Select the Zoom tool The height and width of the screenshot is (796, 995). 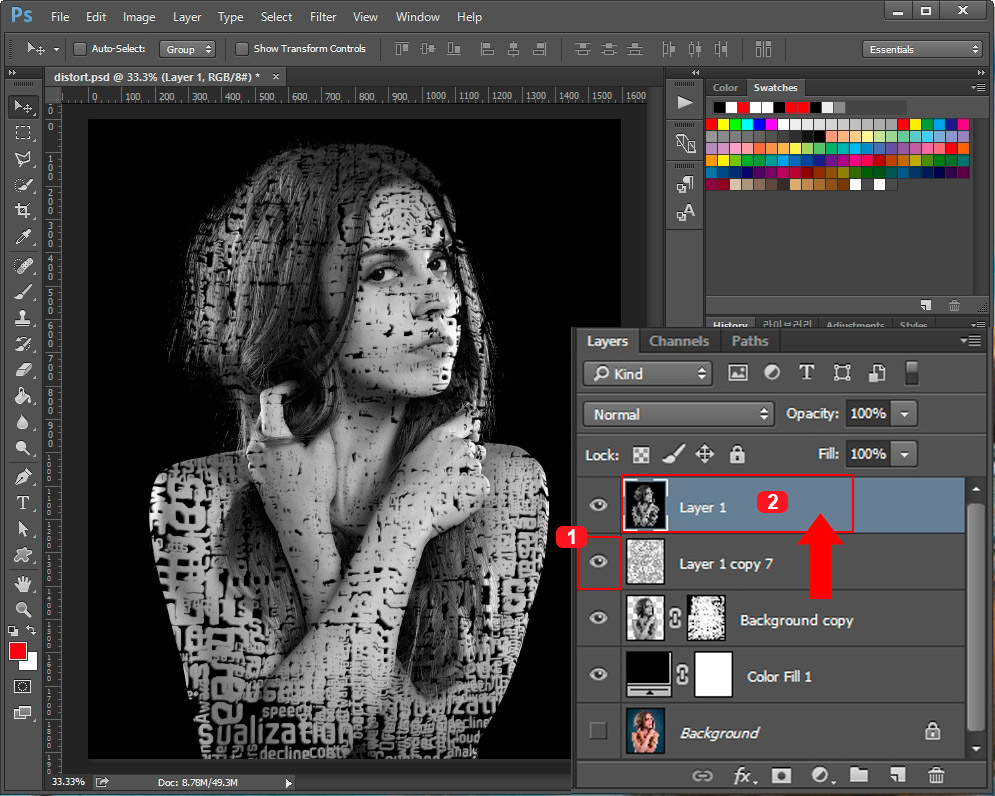tap(23, 609)
